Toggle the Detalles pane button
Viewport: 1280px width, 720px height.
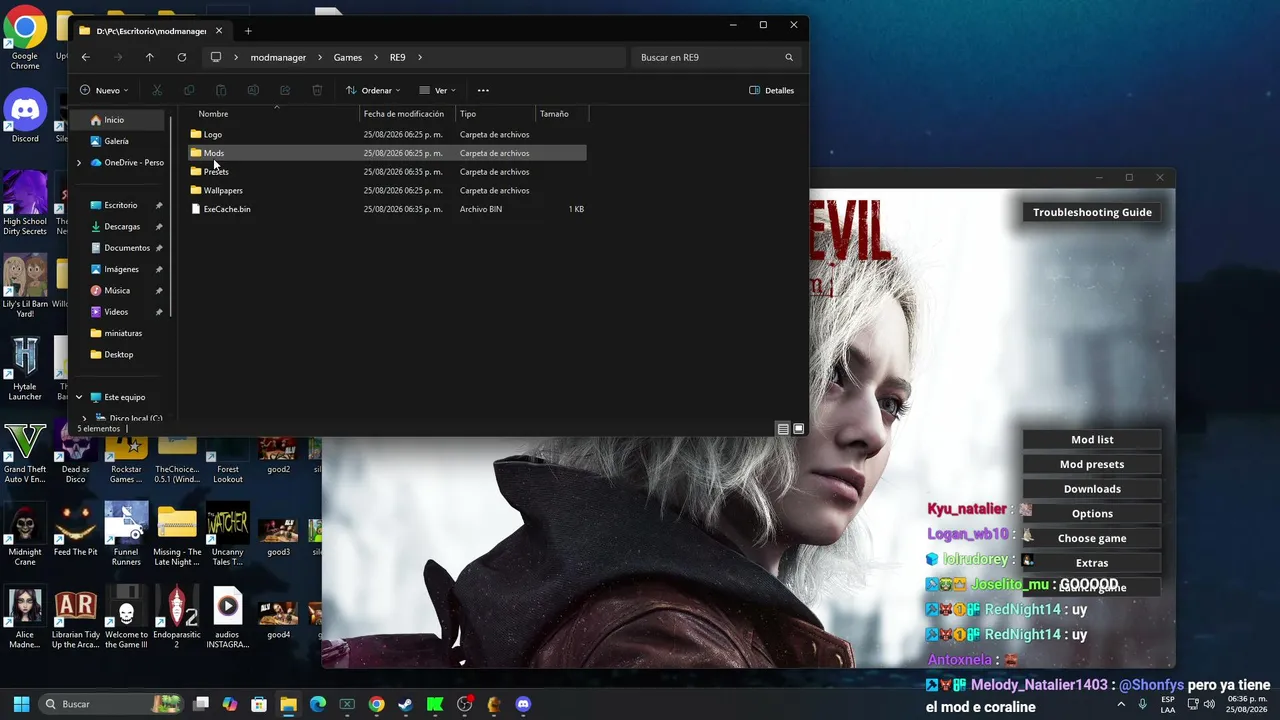point(772,90)
